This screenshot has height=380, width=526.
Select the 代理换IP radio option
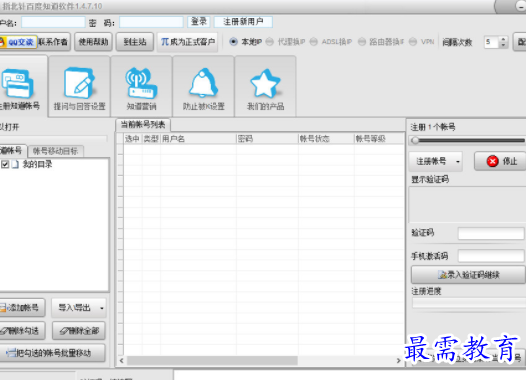click(269, 42)
